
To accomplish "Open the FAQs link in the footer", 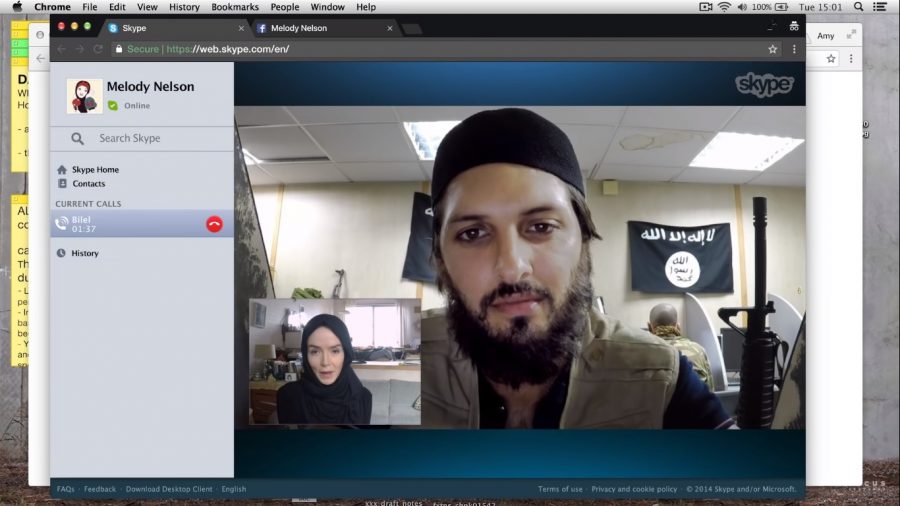I will click(66, 489).
